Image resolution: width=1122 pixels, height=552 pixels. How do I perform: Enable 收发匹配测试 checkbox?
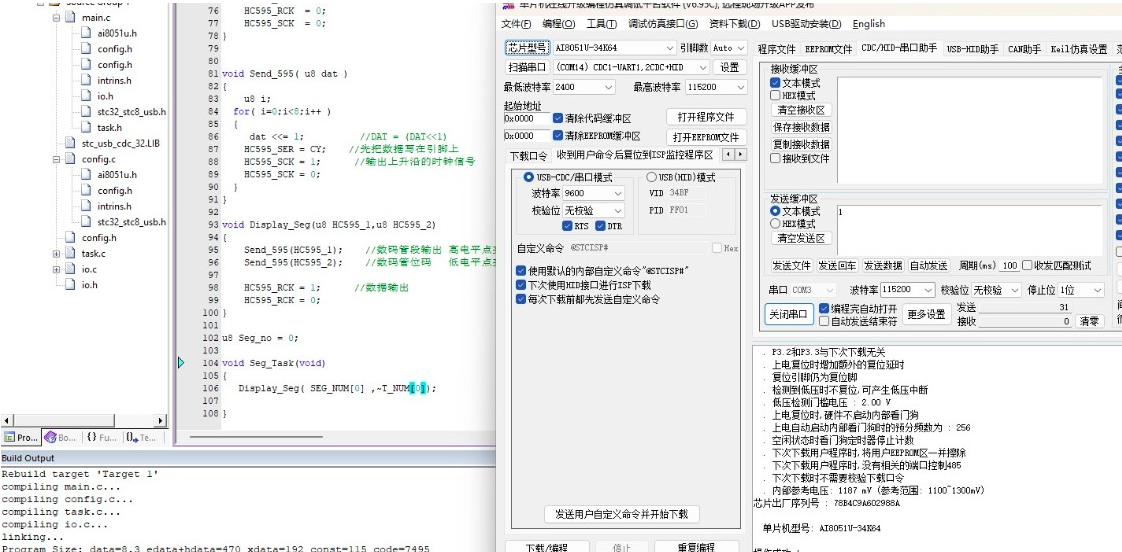point(1028,266)
